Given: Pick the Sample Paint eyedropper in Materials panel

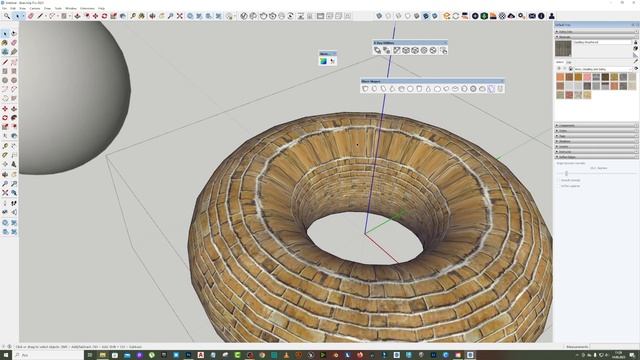Looking at the screenshot, I should pos(636,61).
